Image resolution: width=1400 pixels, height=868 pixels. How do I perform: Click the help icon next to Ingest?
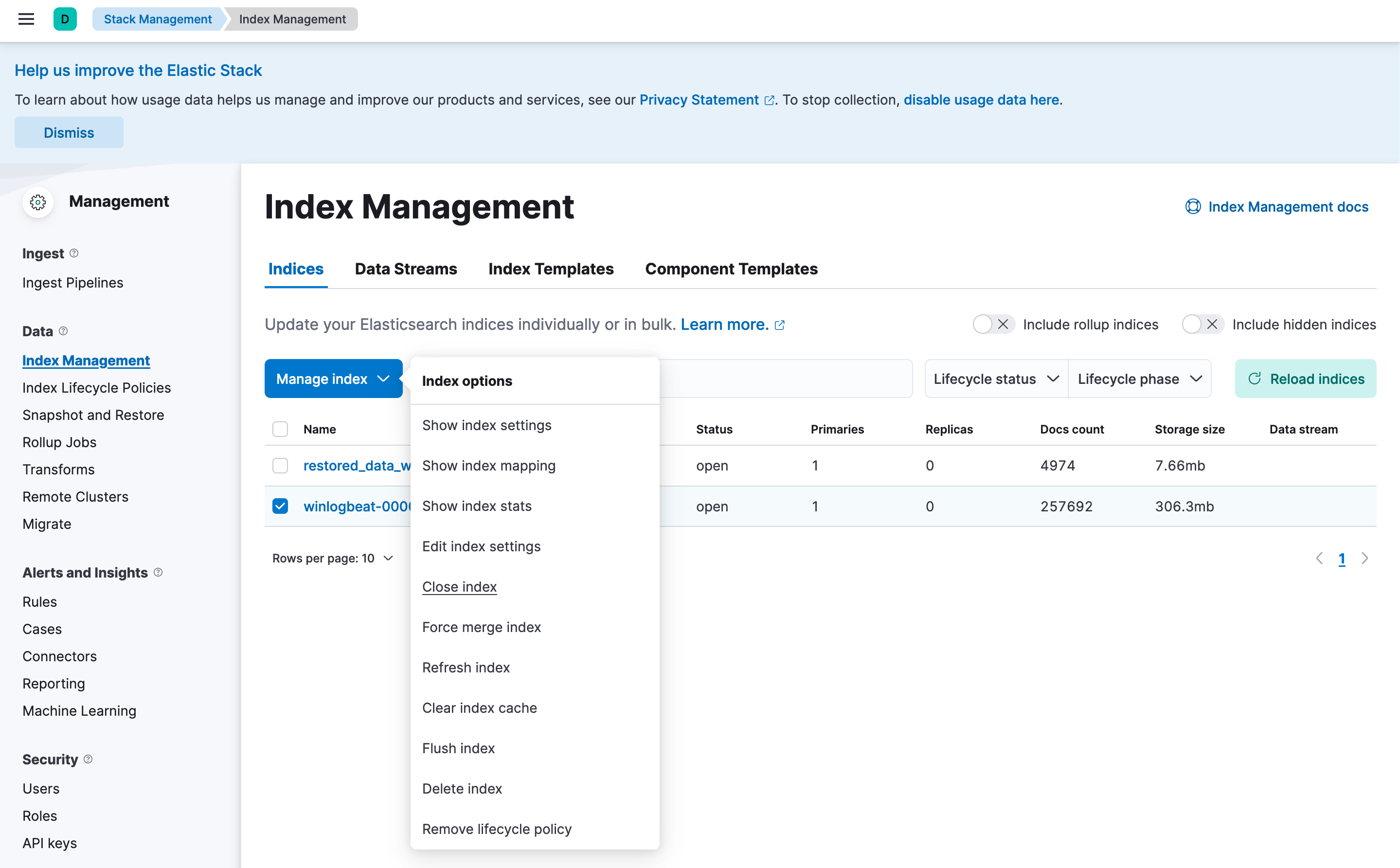[74, 253]
